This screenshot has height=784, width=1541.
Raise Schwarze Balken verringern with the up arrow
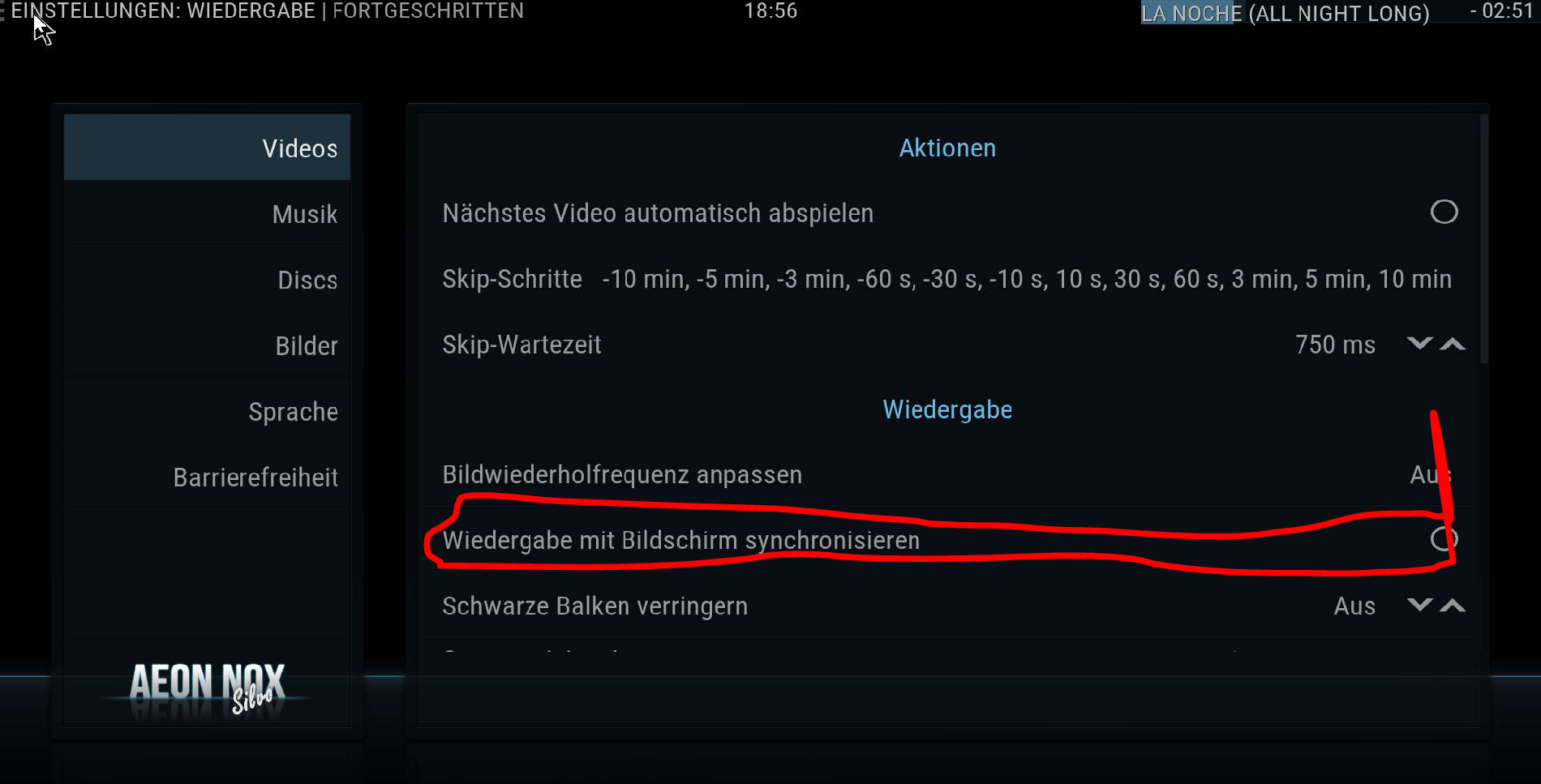[x=1453, y=606]
